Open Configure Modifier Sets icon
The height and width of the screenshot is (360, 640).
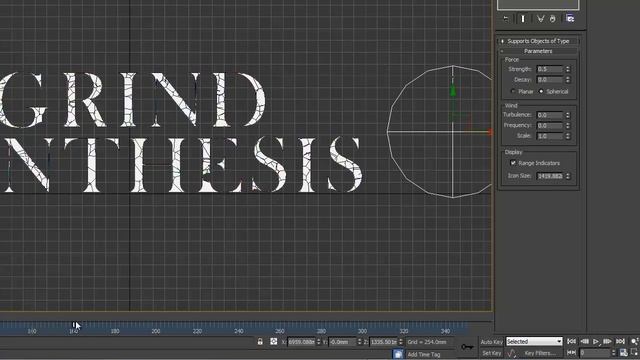pos(570,19)
